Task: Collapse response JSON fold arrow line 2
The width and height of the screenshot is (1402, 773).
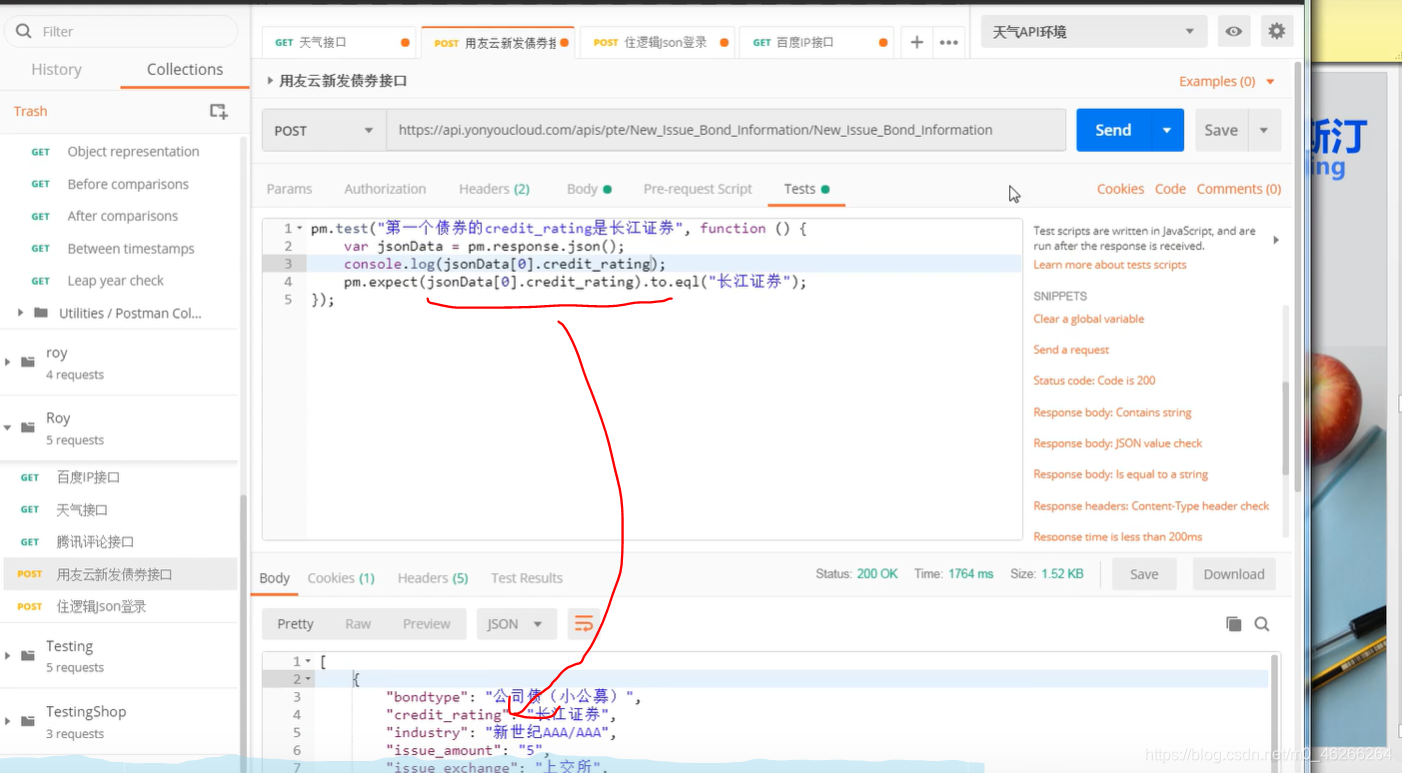Action: tap(308, 680)
